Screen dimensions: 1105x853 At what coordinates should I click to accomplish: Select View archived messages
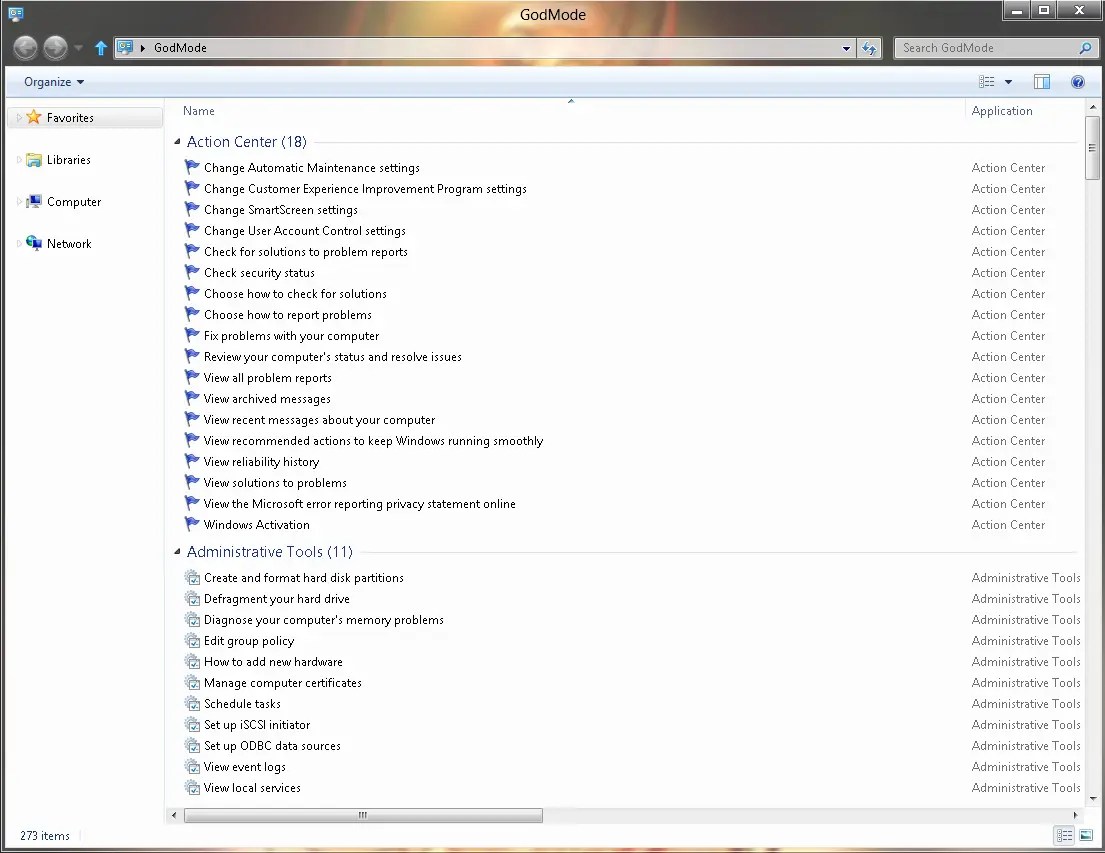click(x=267, y=398)
